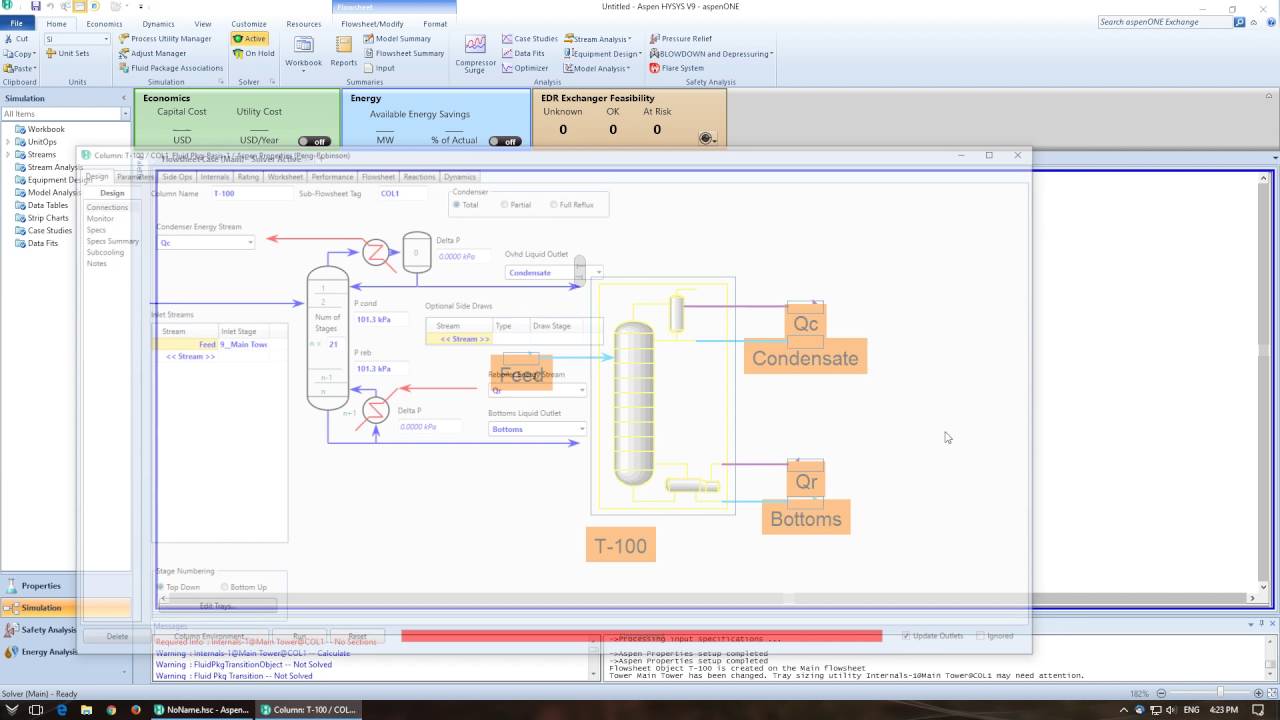Switch to the Economics ribbon tab
Viewport: 1280px width, 720px height.
[x=104, y=24]
